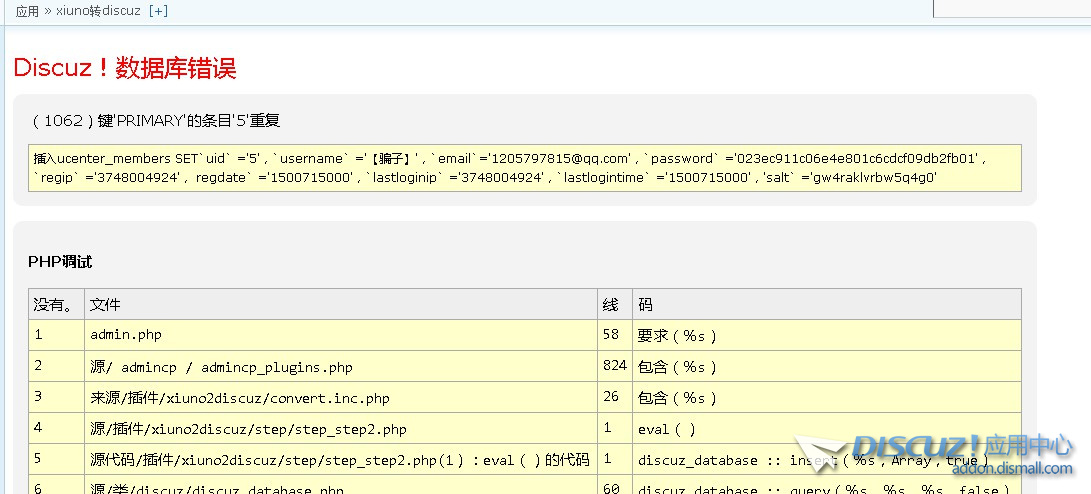Click line number 26 cell

click(615, 397)
